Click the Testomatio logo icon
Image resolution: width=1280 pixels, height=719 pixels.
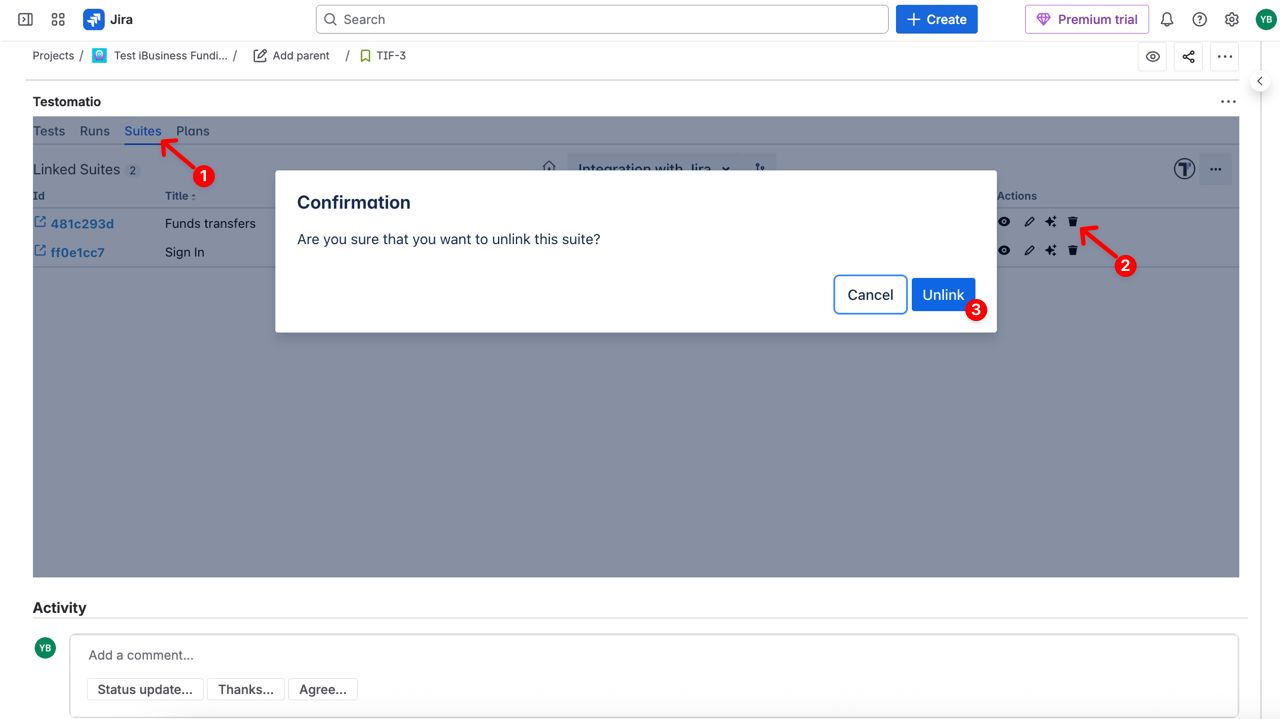click(1184, 169)
